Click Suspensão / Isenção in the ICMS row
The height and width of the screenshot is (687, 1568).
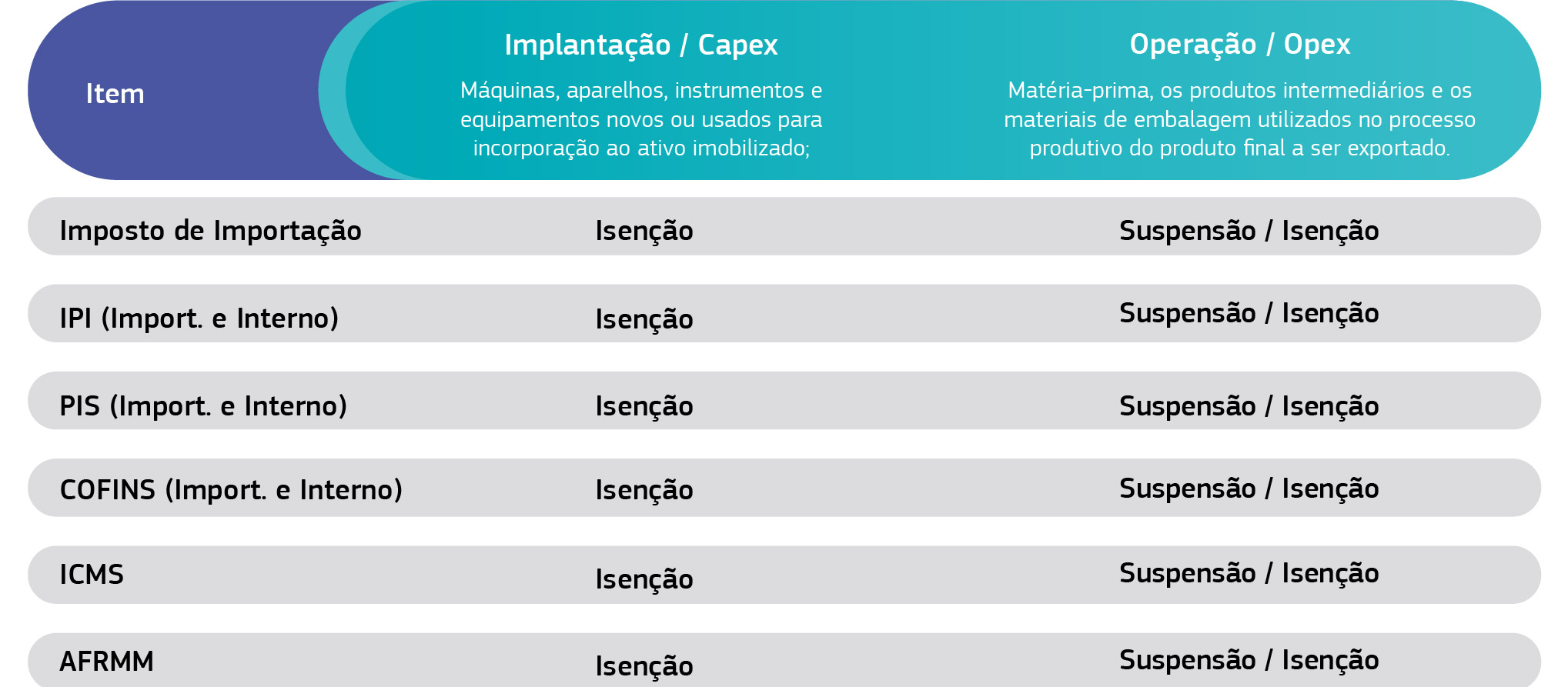point(1249,573)
